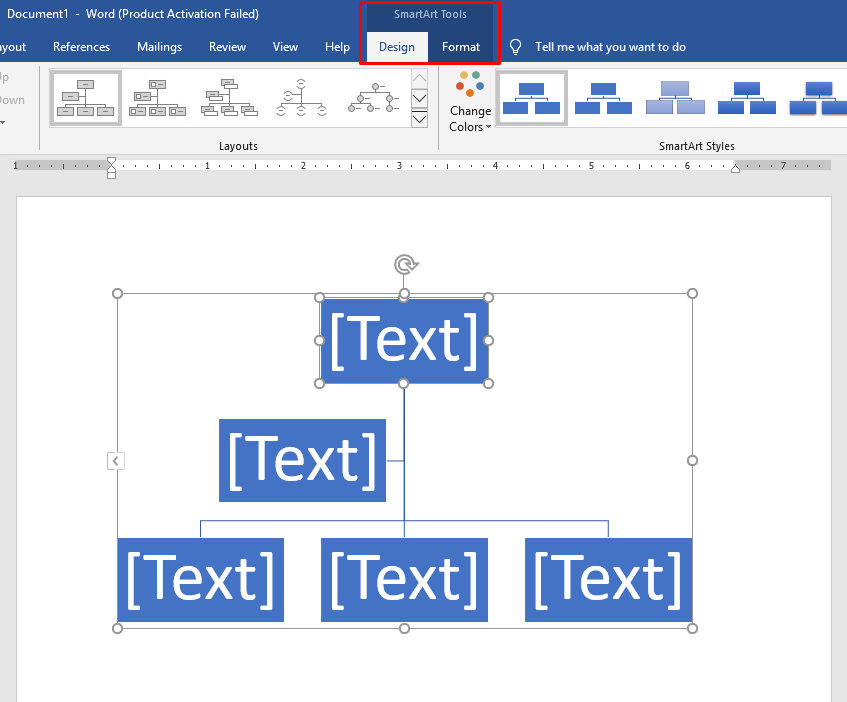847x702 pixels.
Task: Apply the fifth SmartArt style at gallery edge
Action: 817,98
